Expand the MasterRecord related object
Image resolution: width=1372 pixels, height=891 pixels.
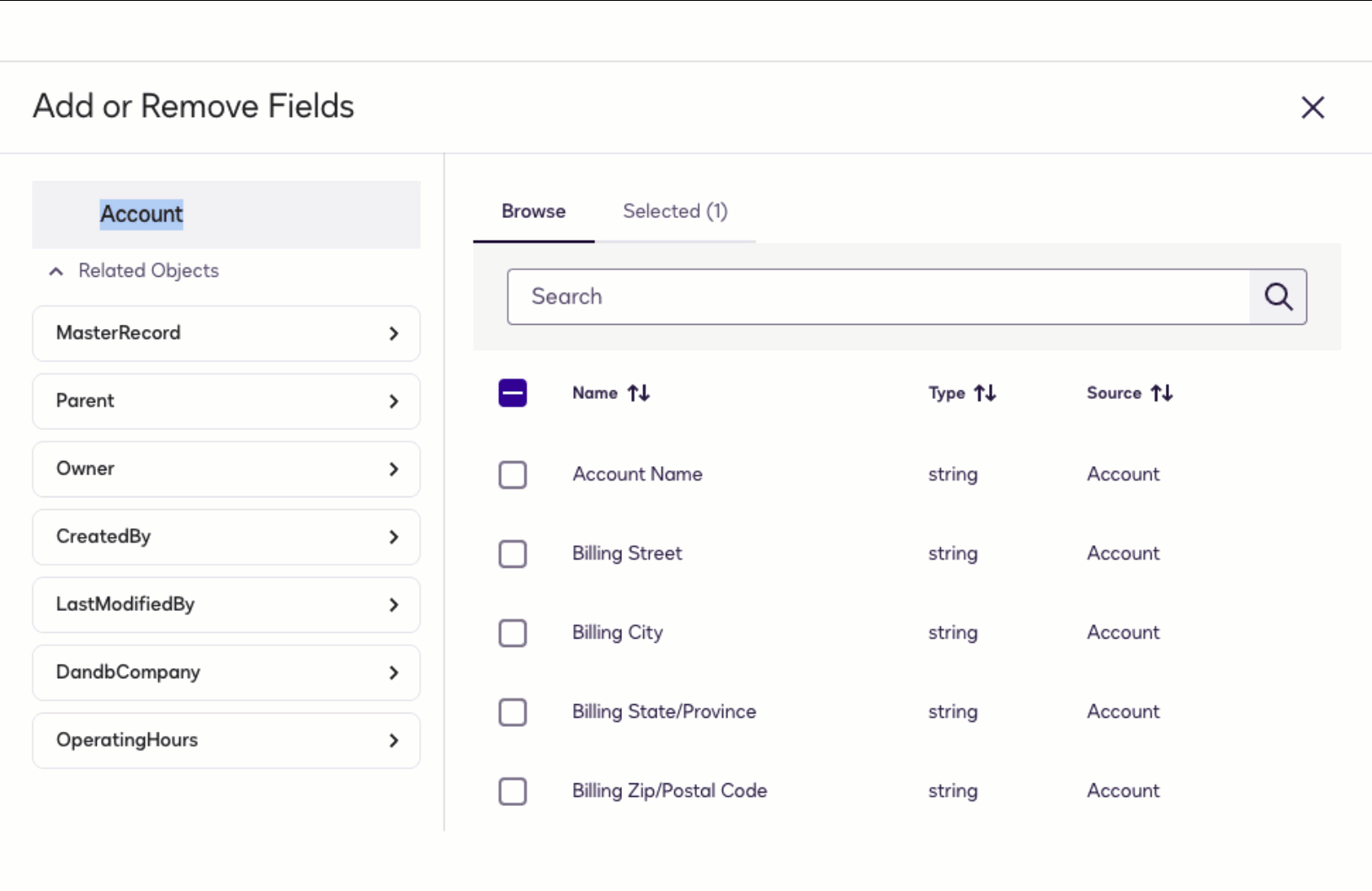[x=226, y=333]
